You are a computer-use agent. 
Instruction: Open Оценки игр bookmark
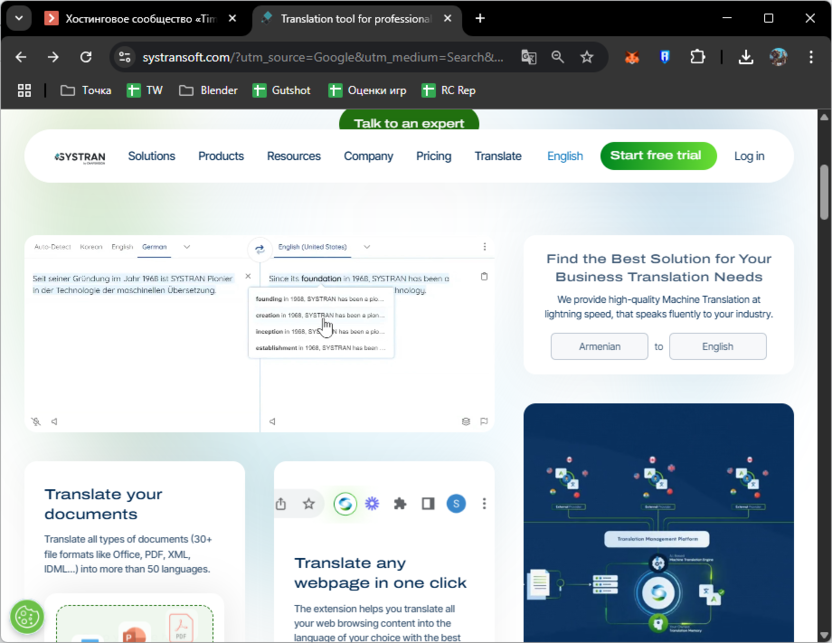click(368, 90)
